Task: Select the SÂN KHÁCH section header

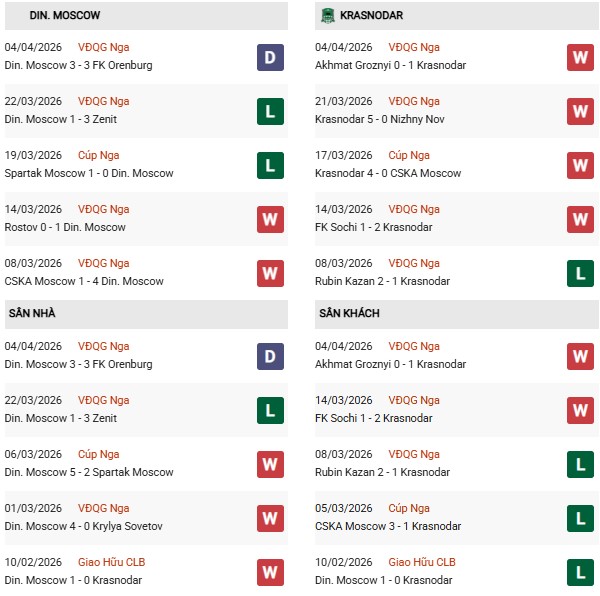Action: (351, 314)
